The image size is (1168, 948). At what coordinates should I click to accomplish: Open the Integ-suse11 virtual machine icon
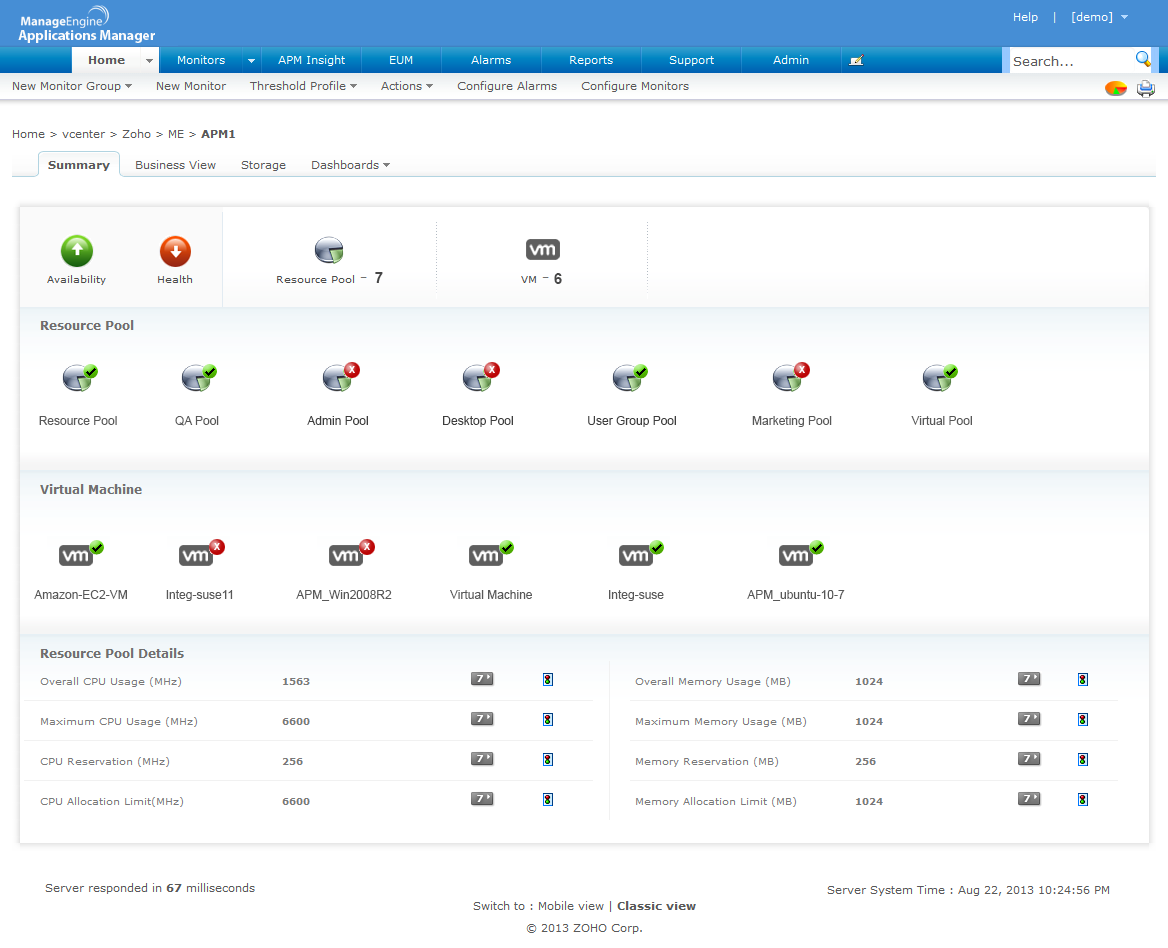point(201,553)
